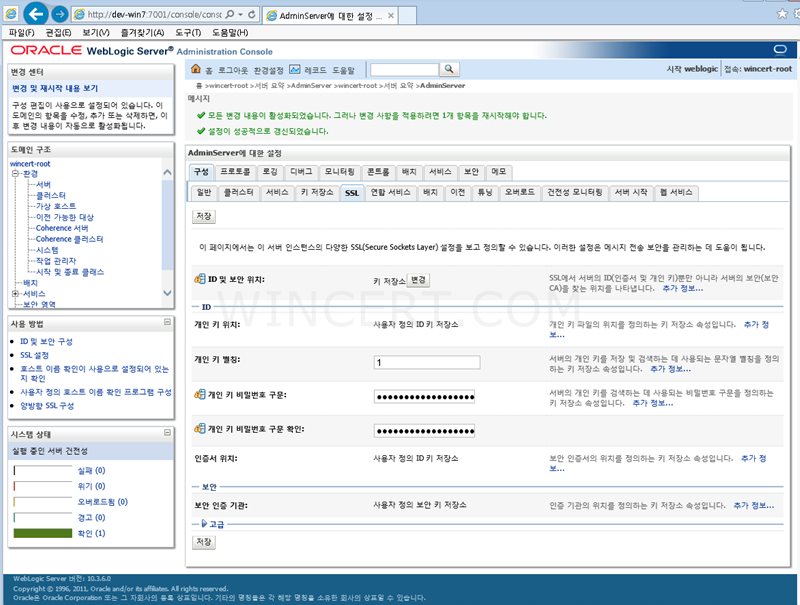Open the 양방향 SSL 구성 link
Image resolution: width=800 pixels, height=605 pixels.
pos(47,406)
